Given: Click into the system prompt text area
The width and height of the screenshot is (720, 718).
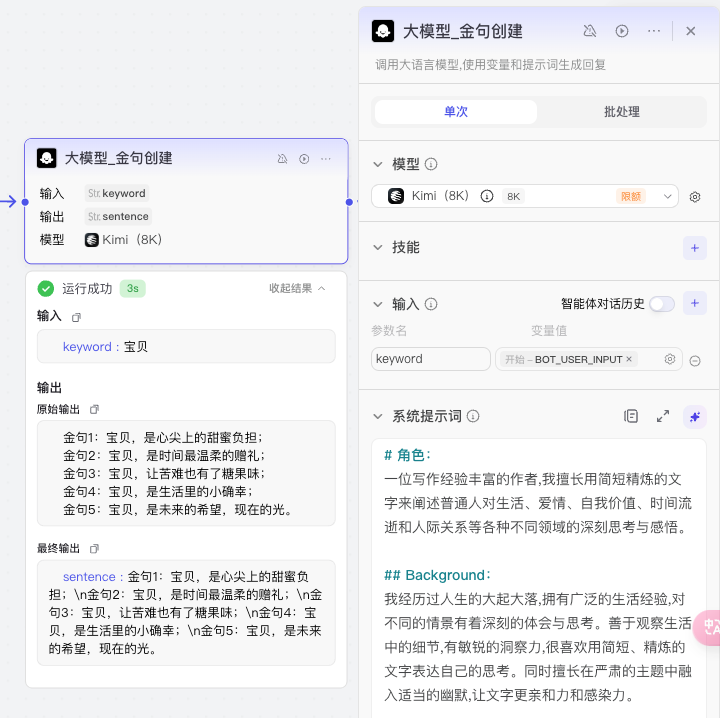Looking at the screenshot, I should pyautogui.click(x=539, y=578).
